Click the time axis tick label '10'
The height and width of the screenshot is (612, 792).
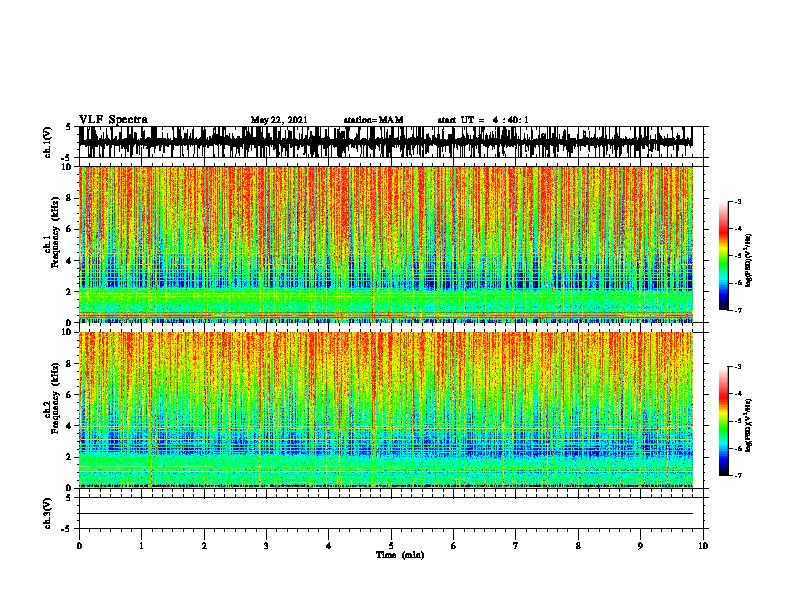pyautogui.click(x=703, y=546)
